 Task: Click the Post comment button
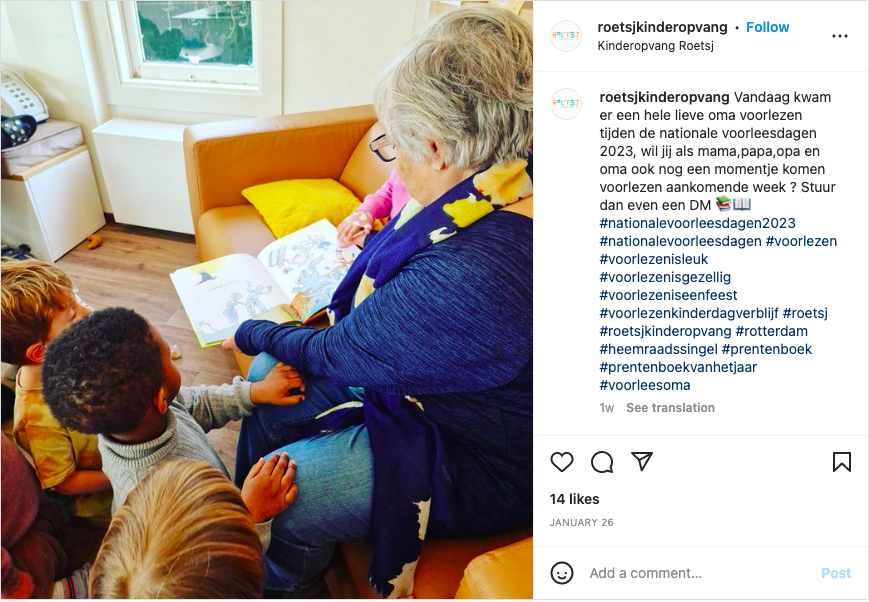836,573
